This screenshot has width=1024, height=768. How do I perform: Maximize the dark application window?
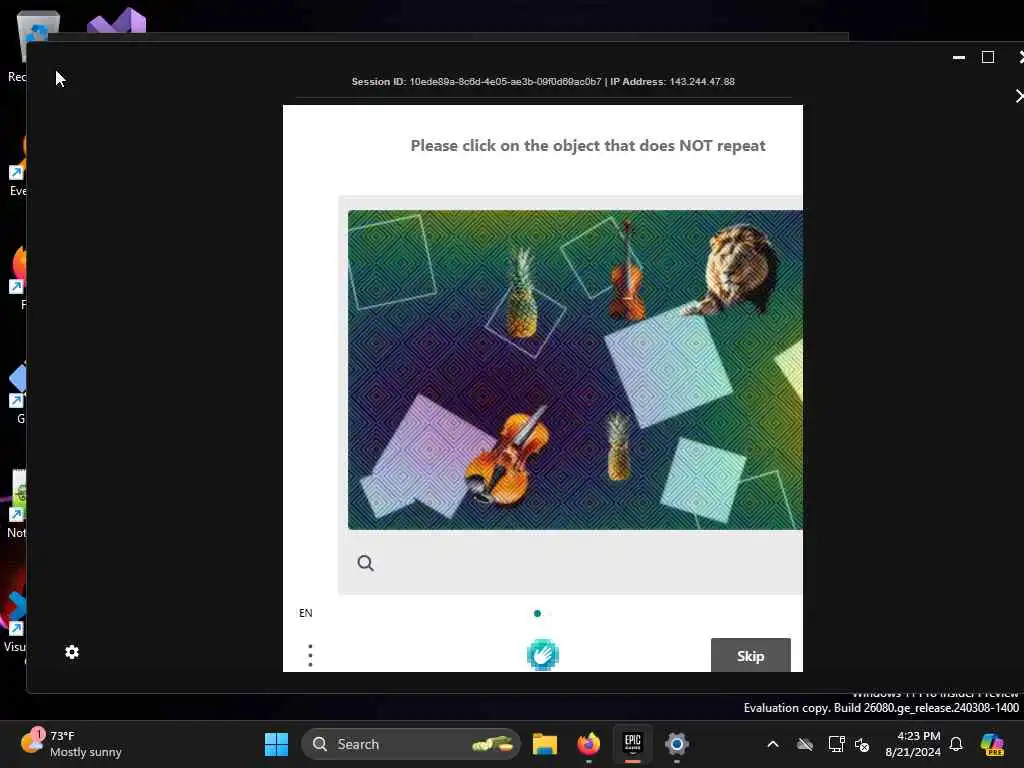pos(988,57)
